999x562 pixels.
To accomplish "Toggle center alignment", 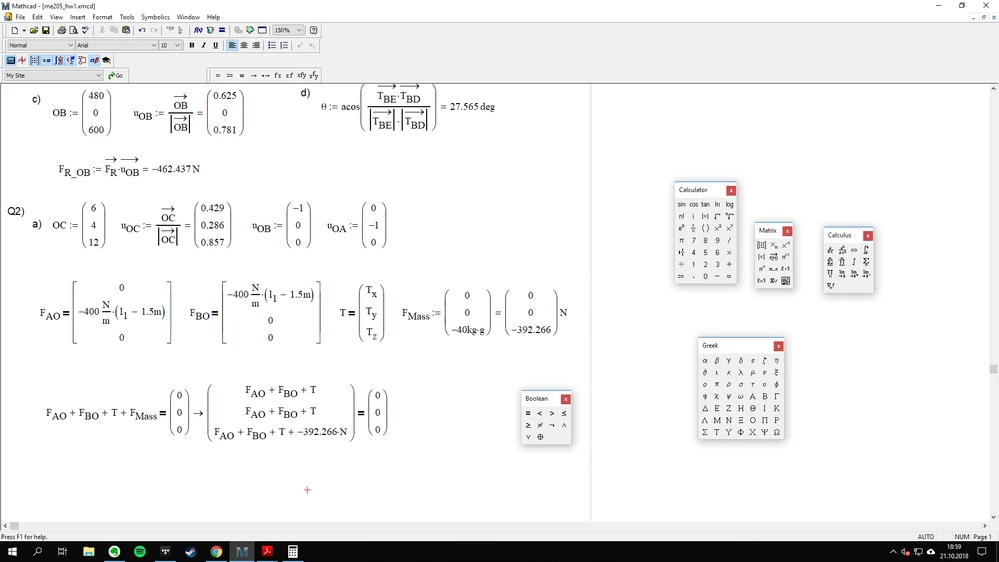I will pos(244,45).
